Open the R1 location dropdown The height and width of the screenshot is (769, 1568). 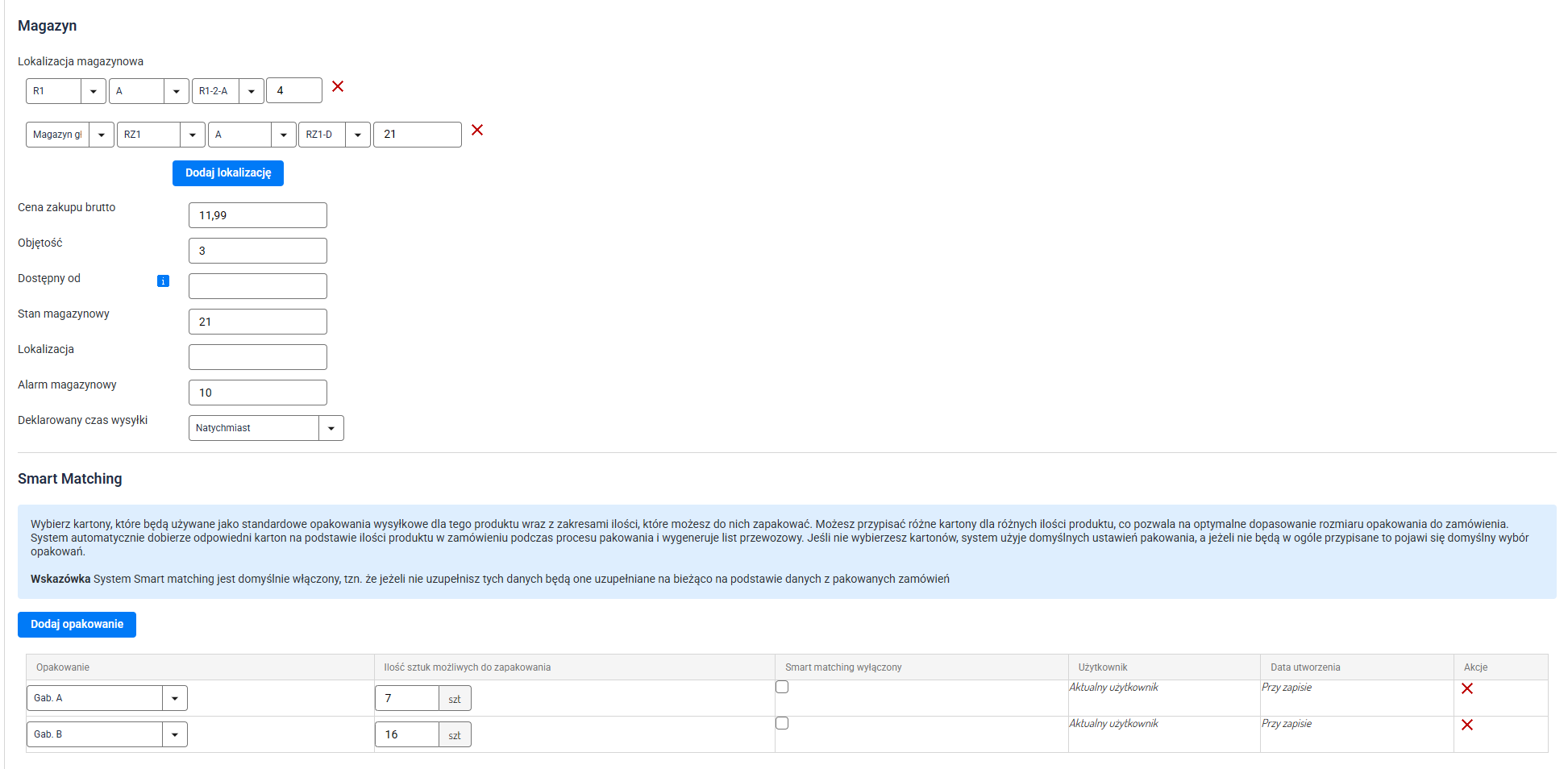point(65,91)
